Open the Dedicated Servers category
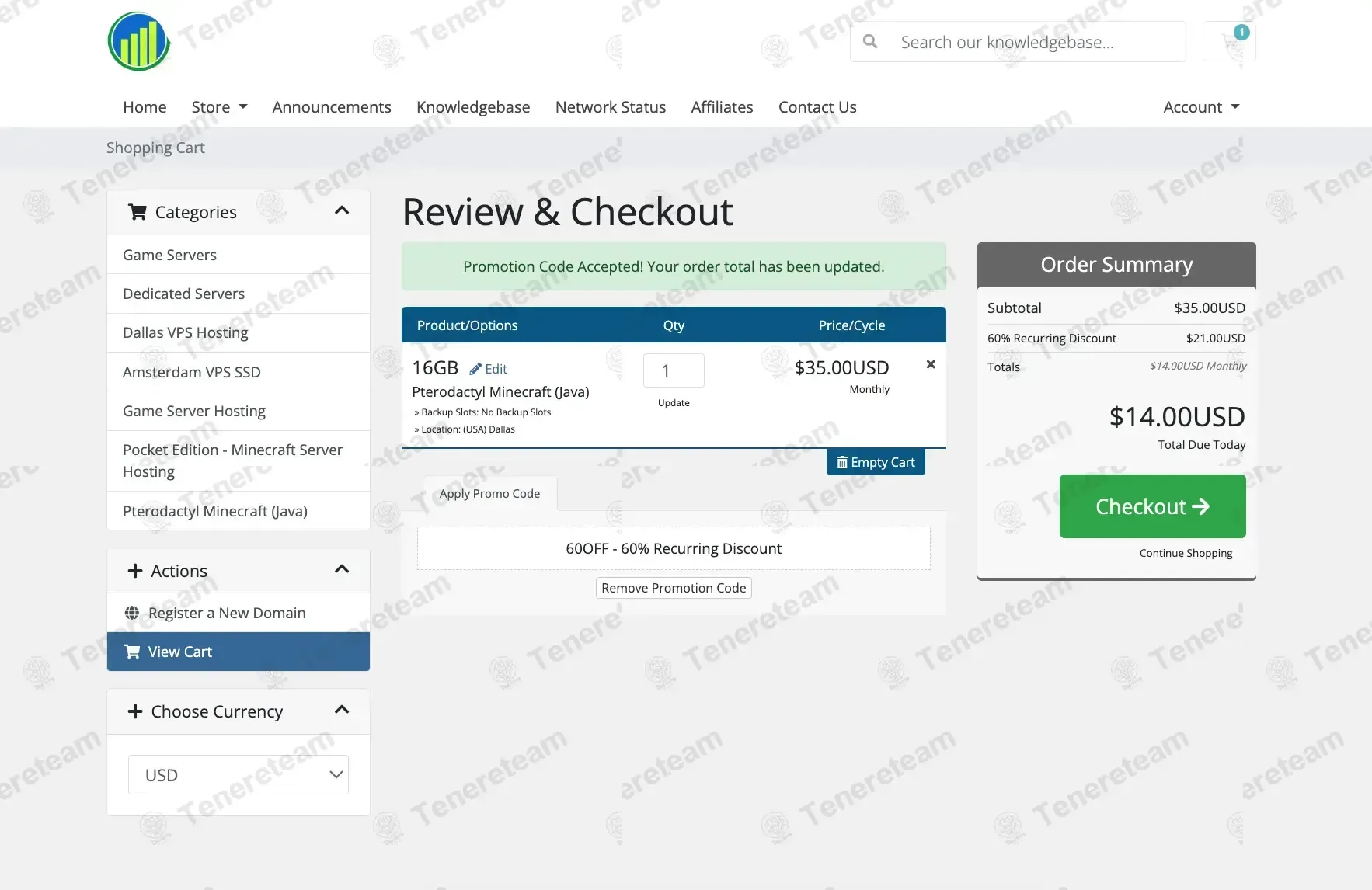1372x890 pixels. pos(239,294)
